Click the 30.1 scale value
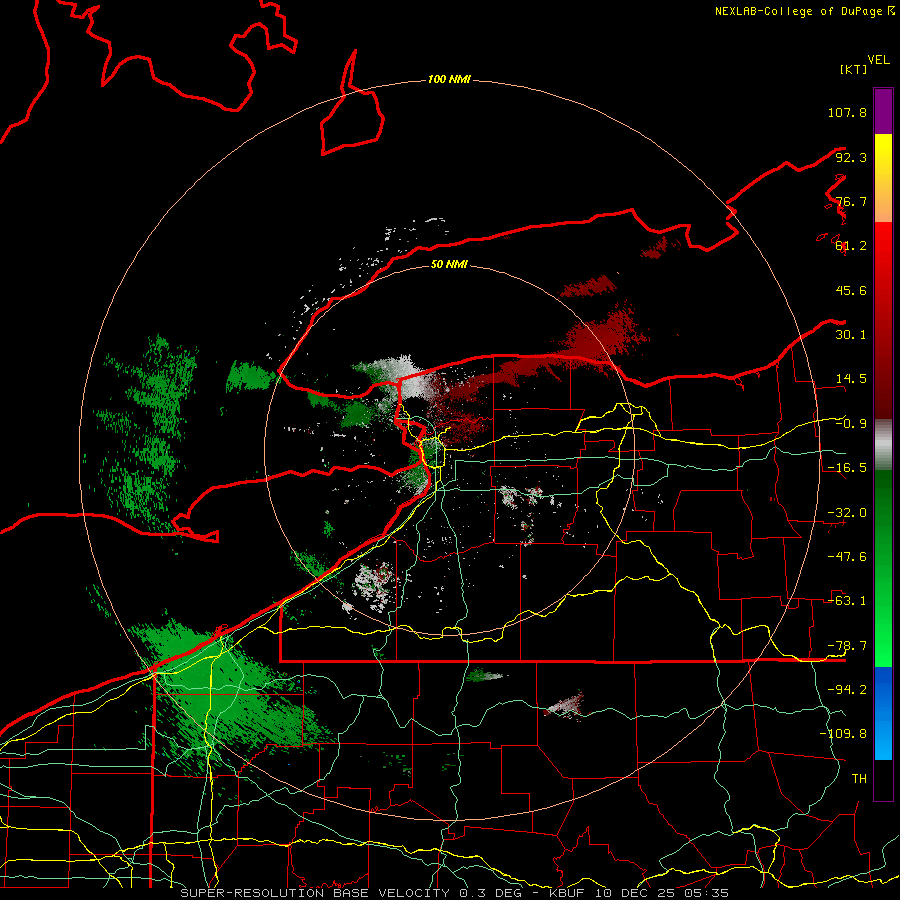This screenshot has width=900, height=900. (x=851, y=335)
